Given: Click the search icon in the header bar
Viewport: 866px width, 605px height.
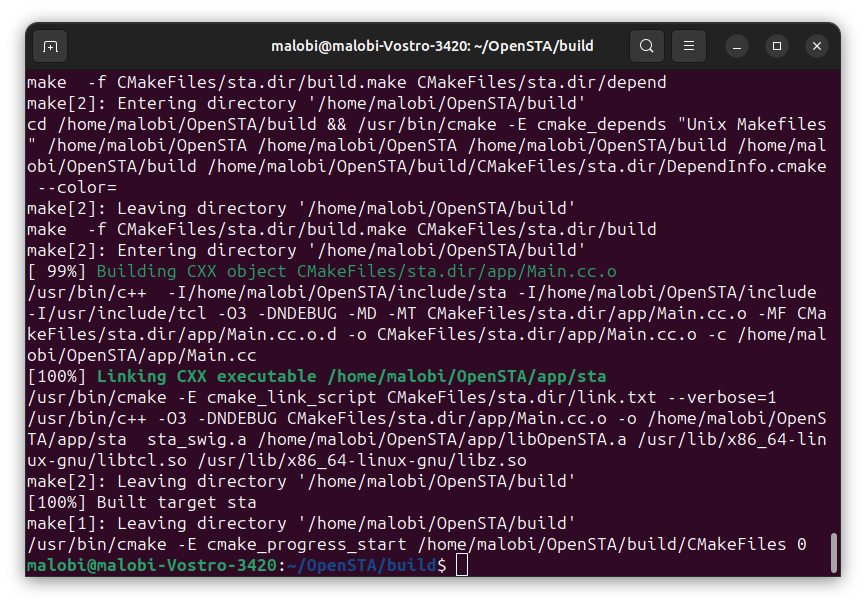Looking at the screenshot, I should pyautogui.click(x=646, y=46).
